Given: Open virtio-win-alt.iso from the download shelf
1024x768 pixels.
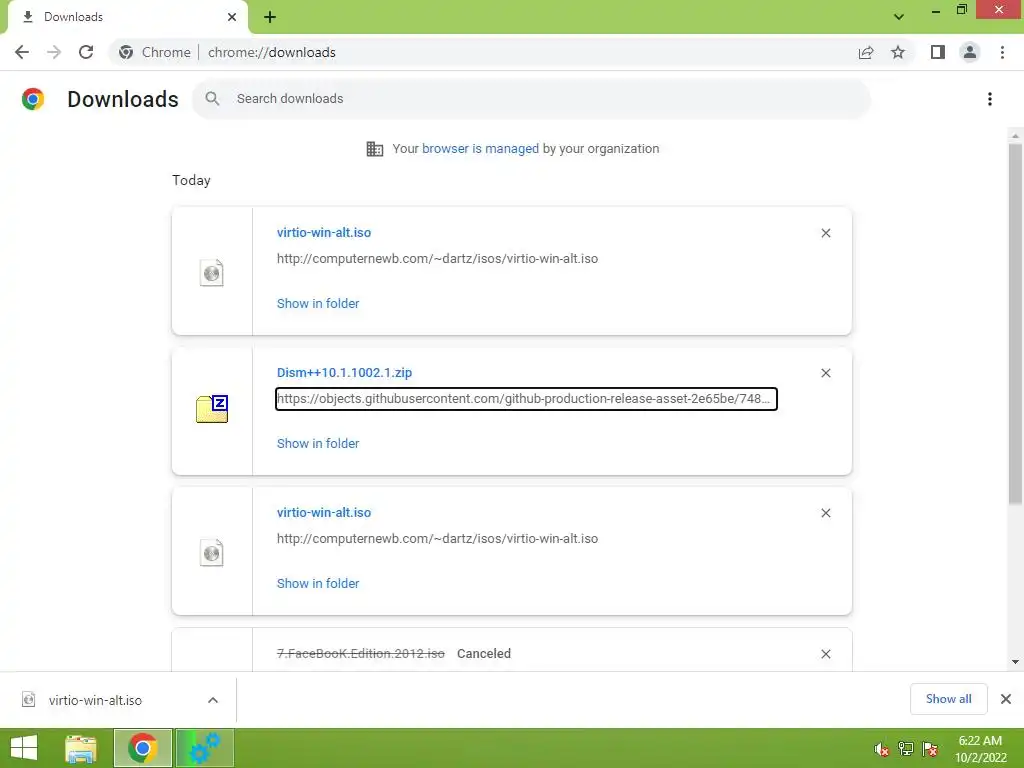Looking at the screenshot, I should pos(95,700).
